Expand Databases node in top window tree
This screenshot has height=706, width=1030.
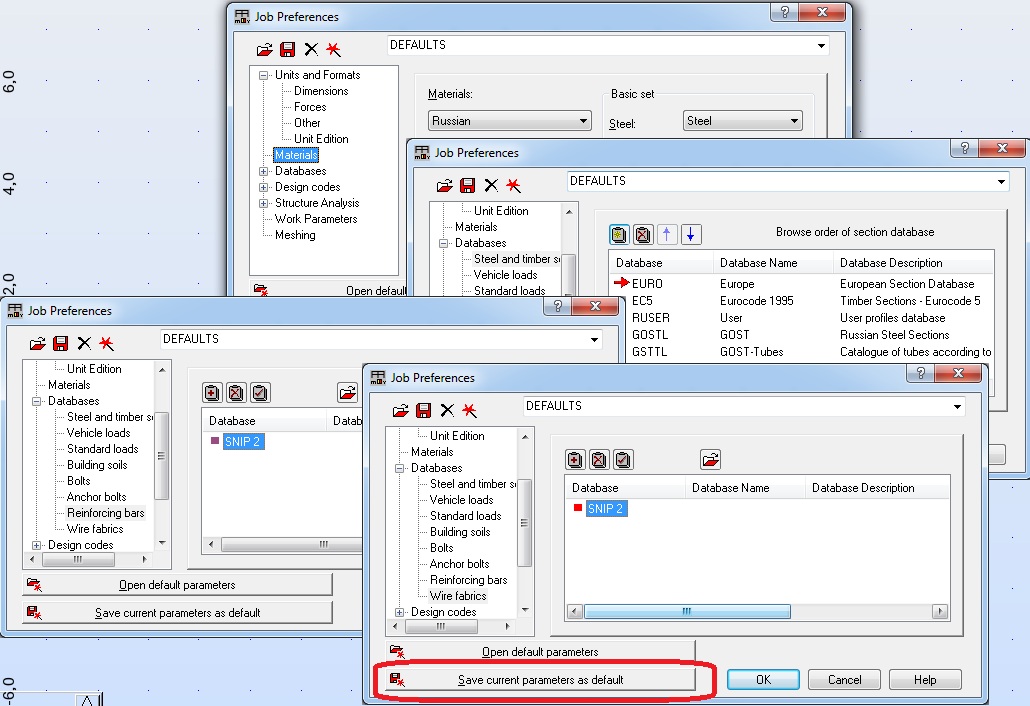tap(263, 171)
